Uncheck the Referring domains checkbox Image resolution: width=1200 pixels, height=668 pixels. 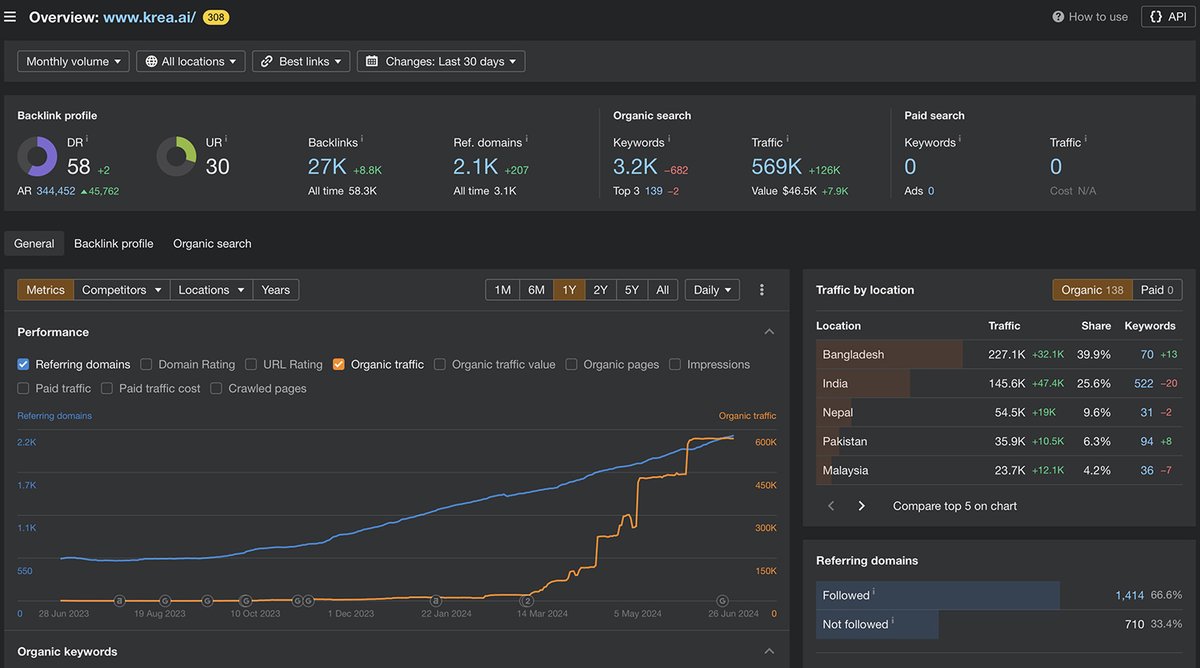click(x=23, y=365)
